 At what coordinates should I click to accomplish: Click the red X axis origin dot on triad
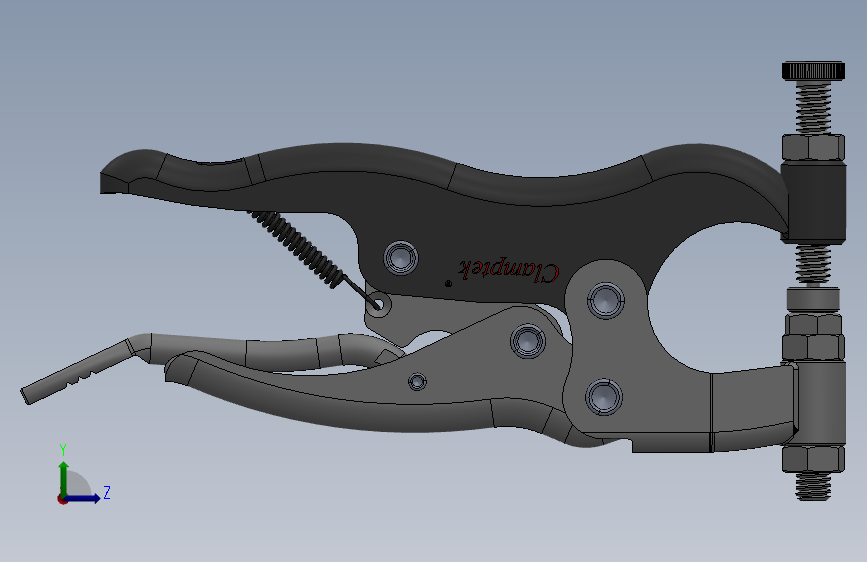(62, 499)
